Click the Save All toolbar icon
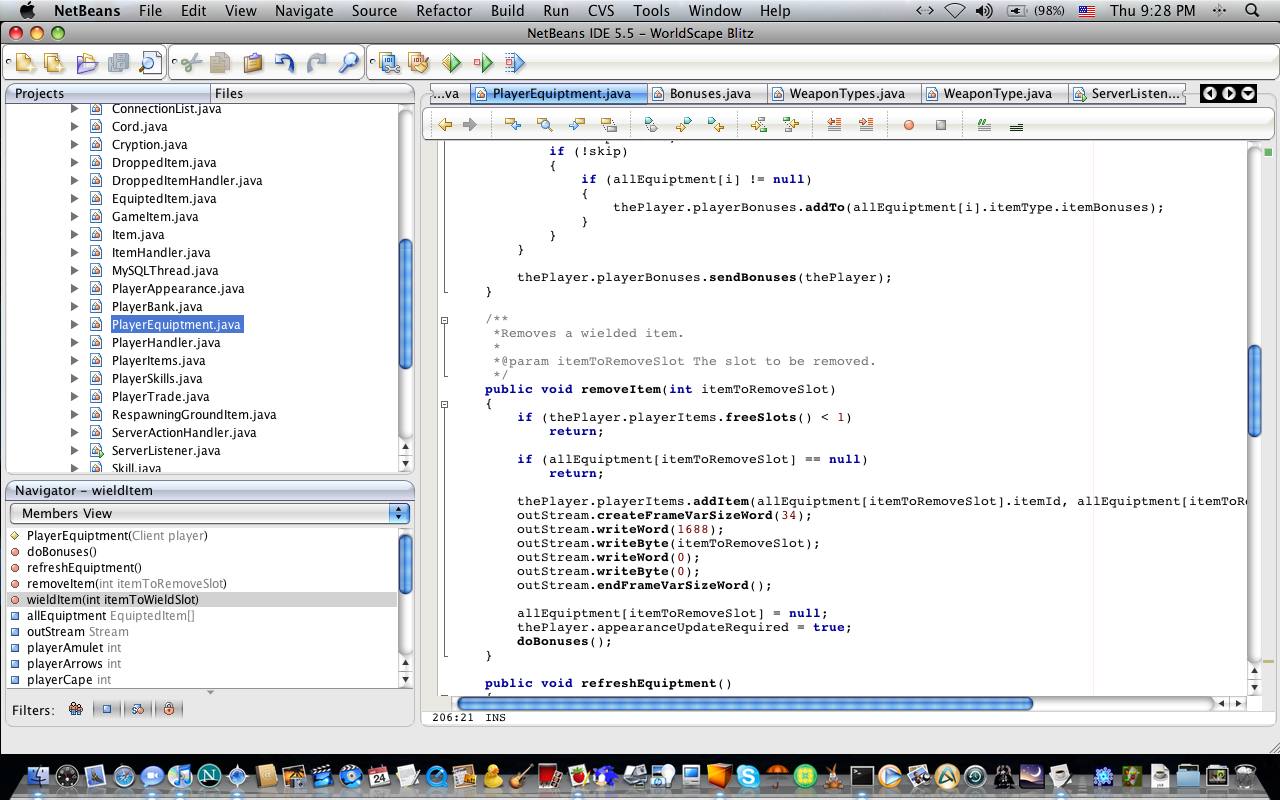1280x800 pixels. [x=118, y=64]
